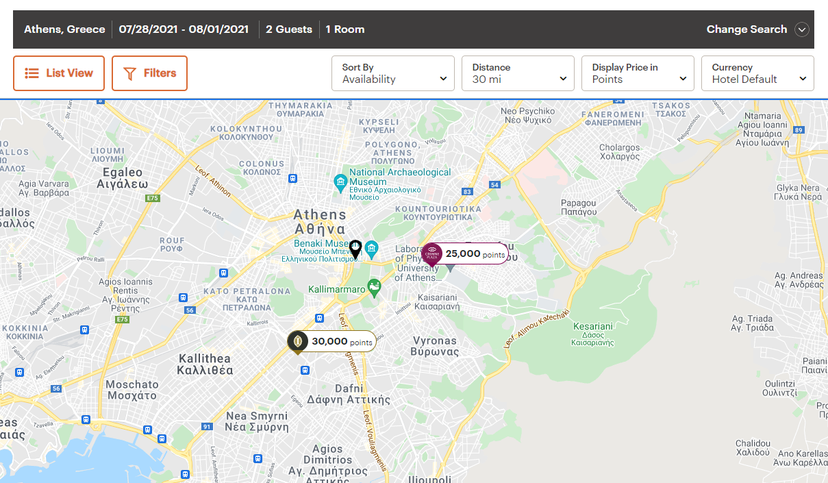Click the black hotel pin near Benaki Museum

(x=355, y=248)
